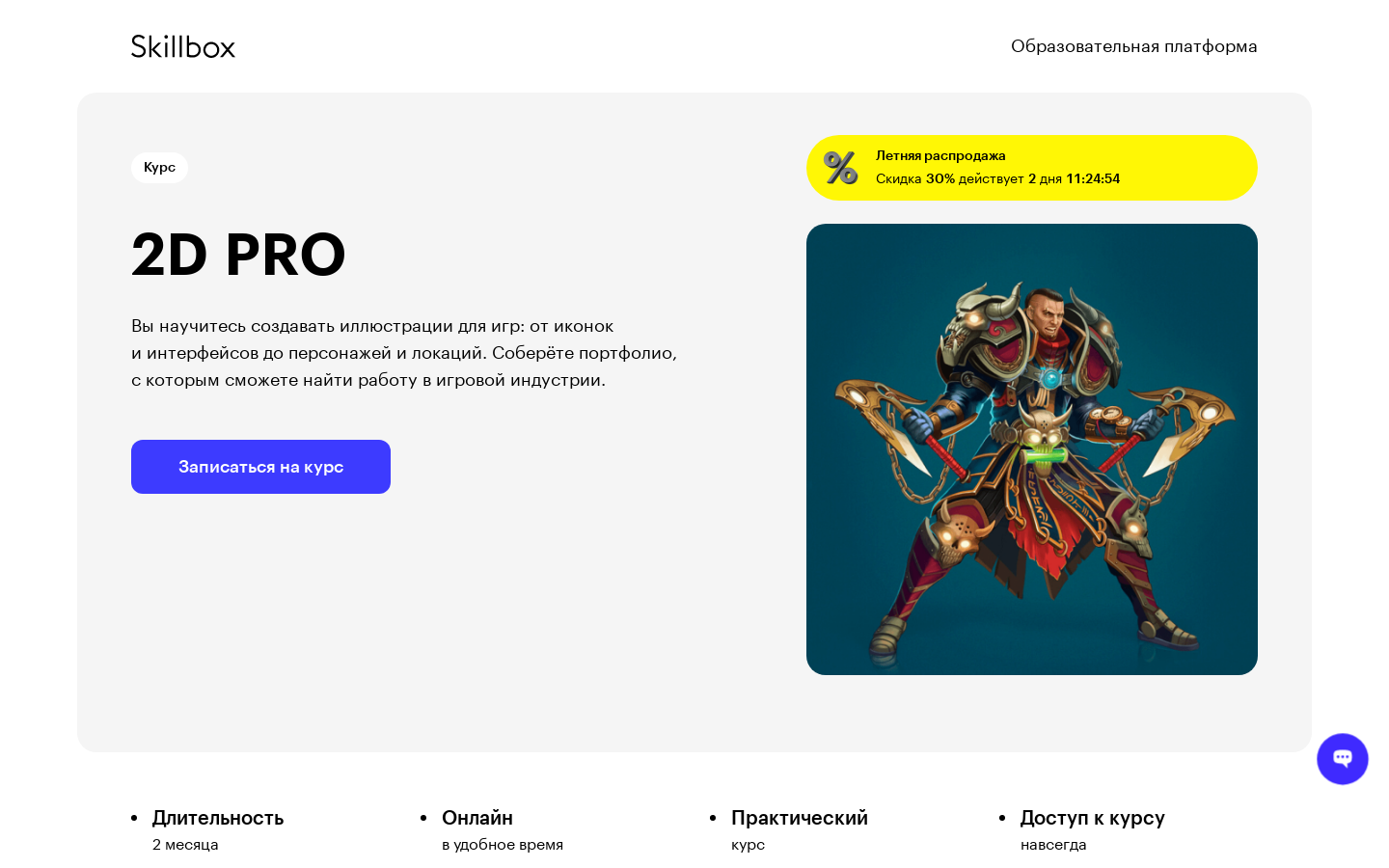Open the Летняя распродажа yellow banner
Screen dimensions: 1389x868
click(1032, 168)
